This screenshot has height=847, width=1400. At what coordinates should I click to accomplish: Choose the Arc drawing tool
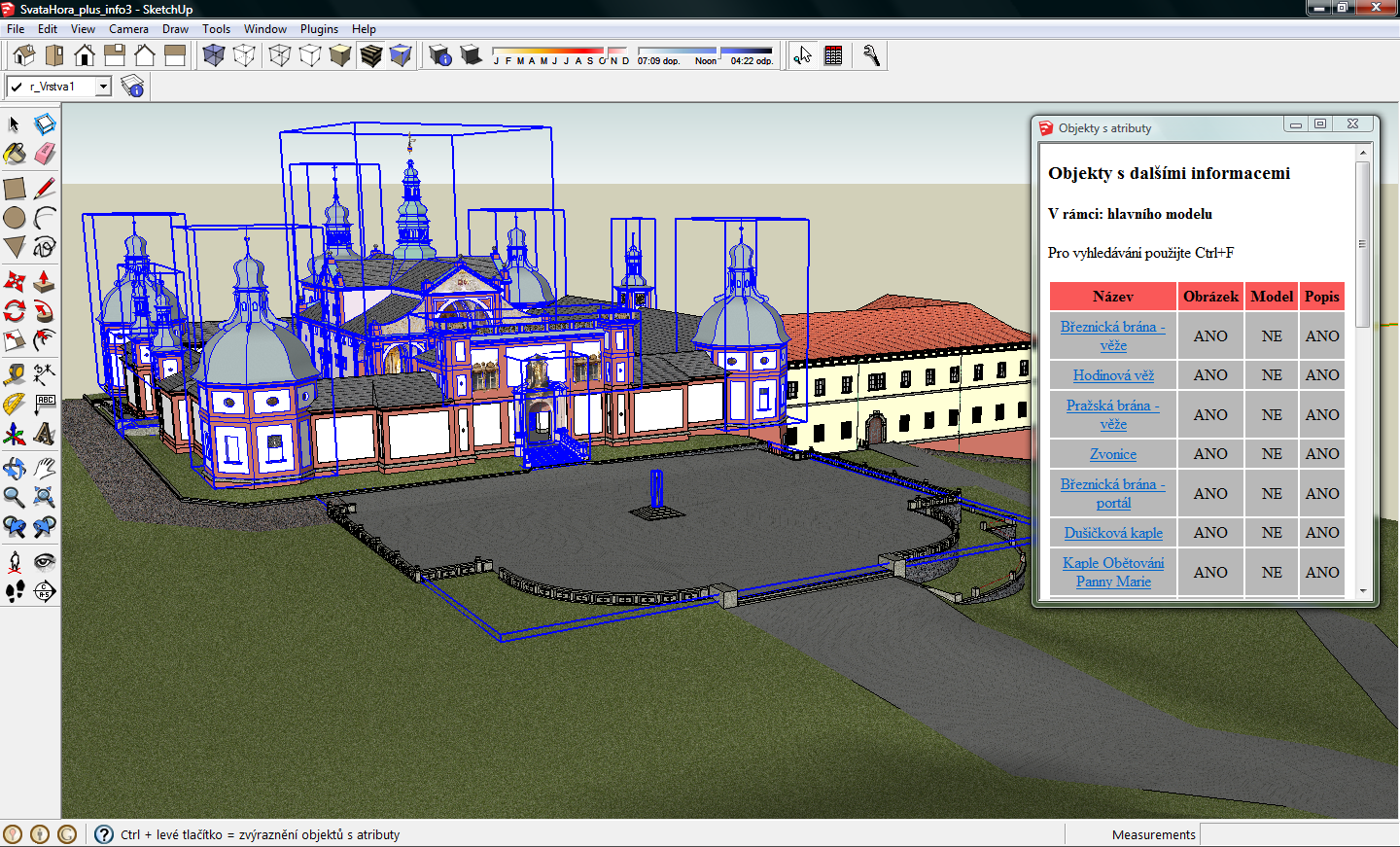tap(45, 217)
